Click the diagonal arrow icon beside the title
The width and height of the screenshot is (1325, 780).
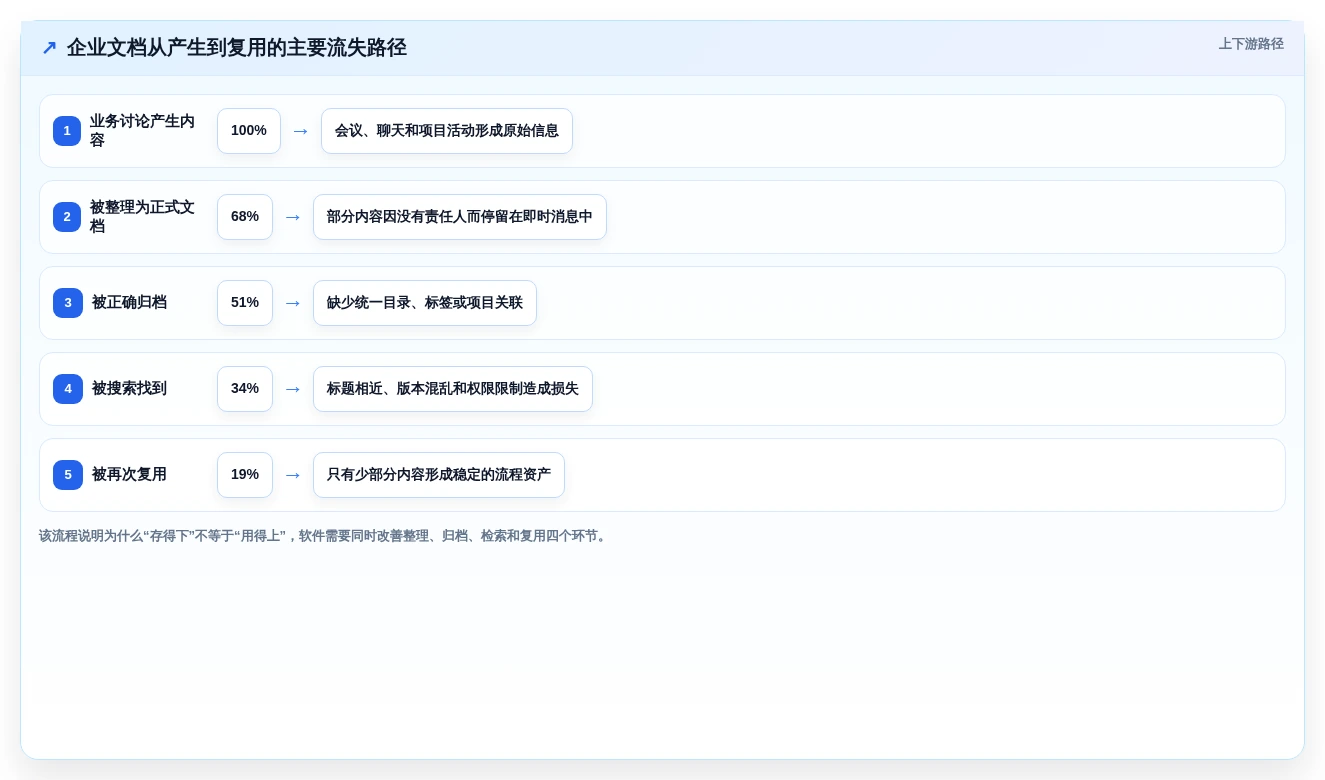pyautogui.click(x=49, y=48)
